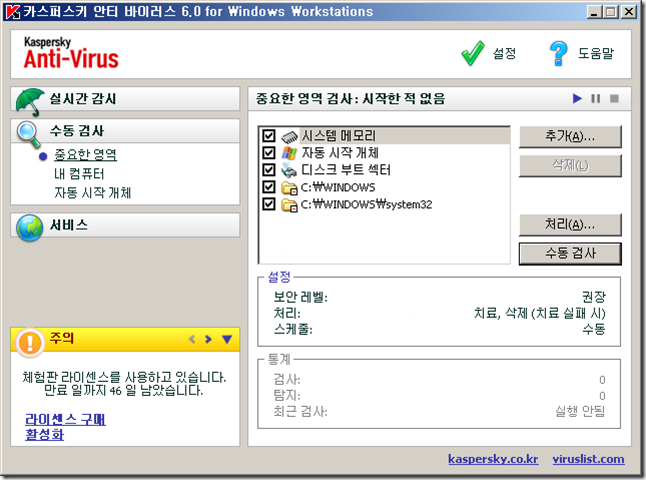Select the 시스템 메모리 list row text

[x=339, y=136]
